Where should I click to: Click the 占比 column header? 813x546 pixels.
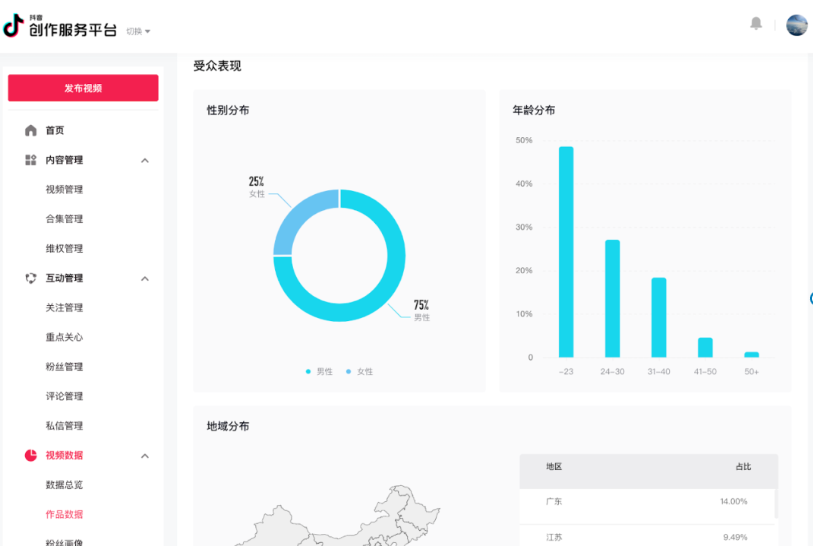[743, 467]
